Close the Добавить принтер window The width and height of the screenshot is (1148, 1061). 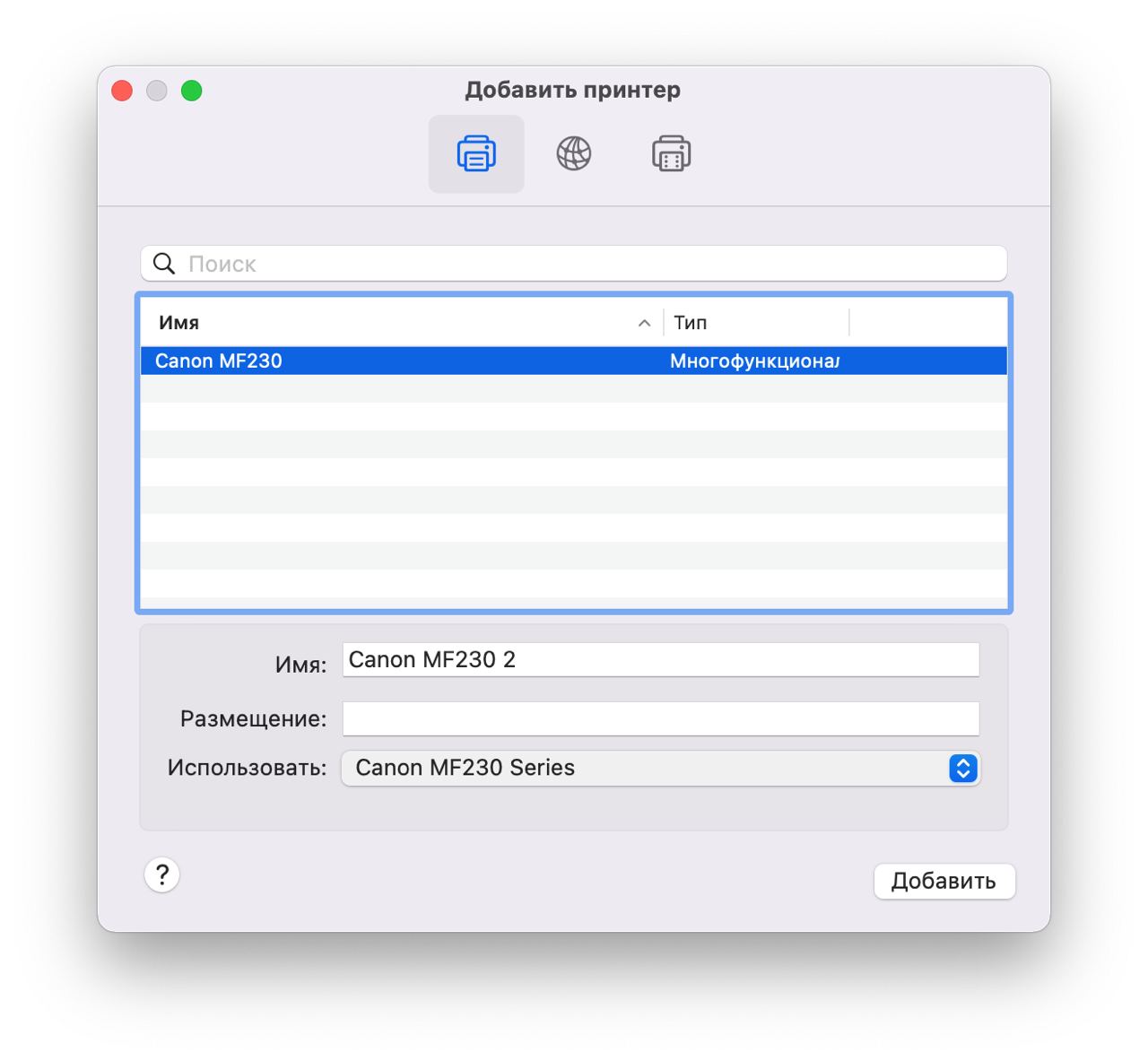[122, 91]
